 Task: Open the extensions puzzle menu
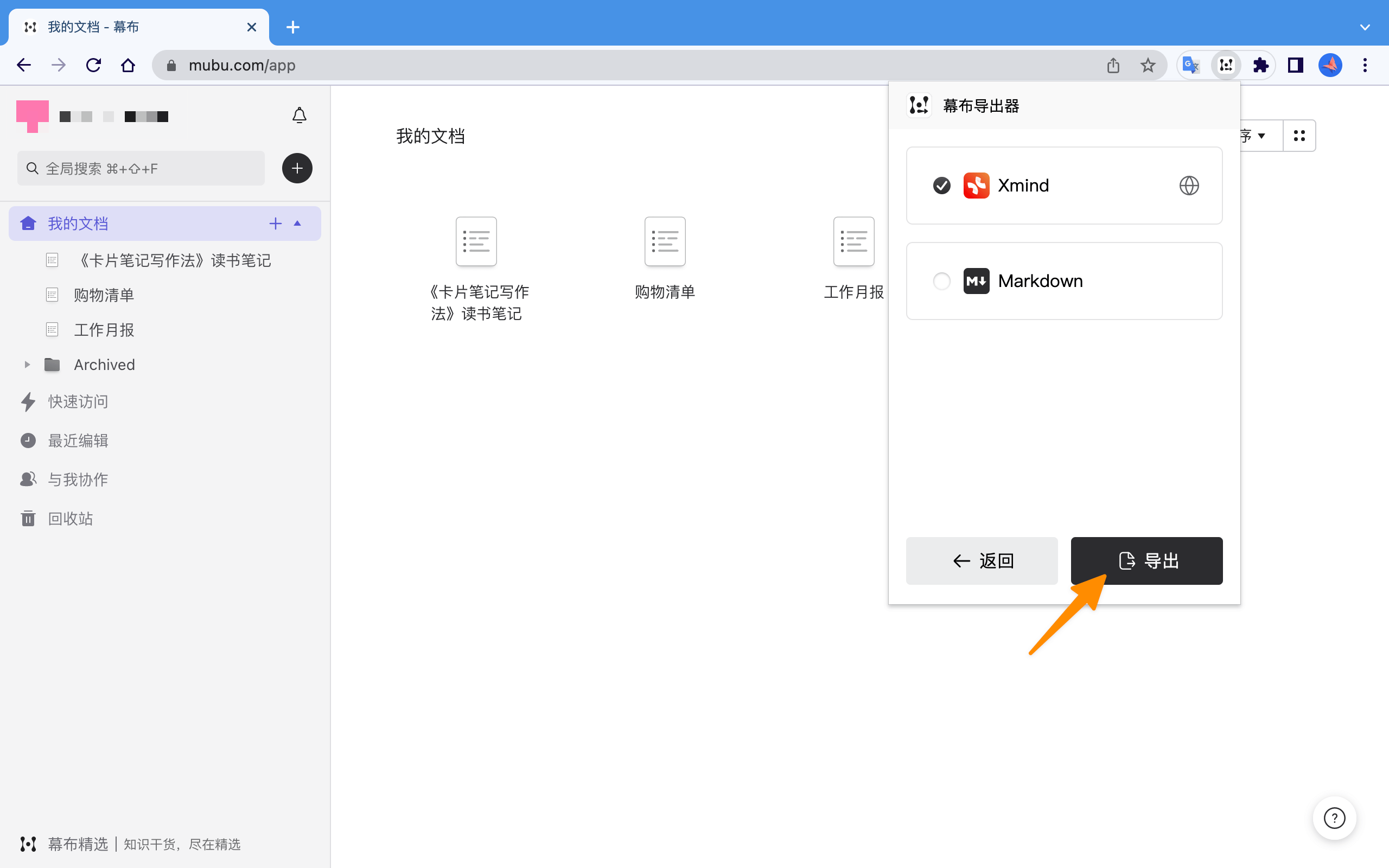pyautogui.click(x=1260, y=65)
